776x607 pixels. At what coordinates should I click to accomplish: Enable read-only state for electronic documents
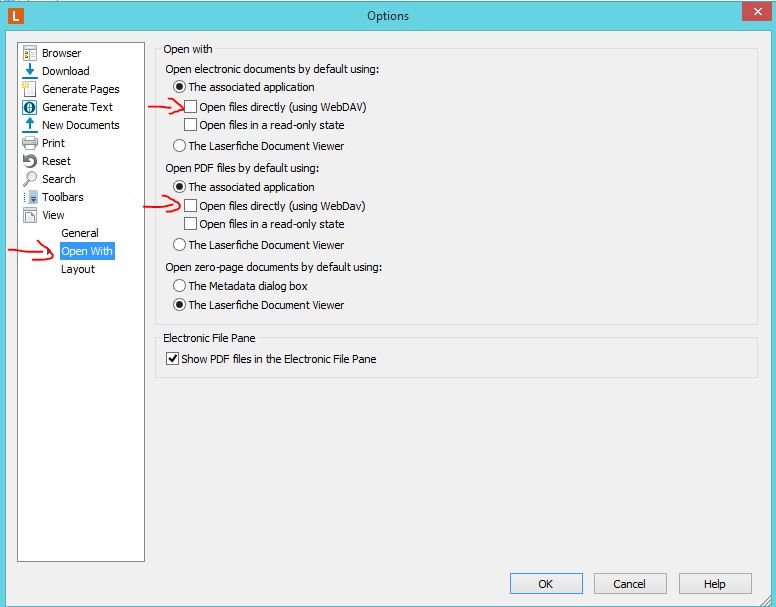[x=191, y=125]
